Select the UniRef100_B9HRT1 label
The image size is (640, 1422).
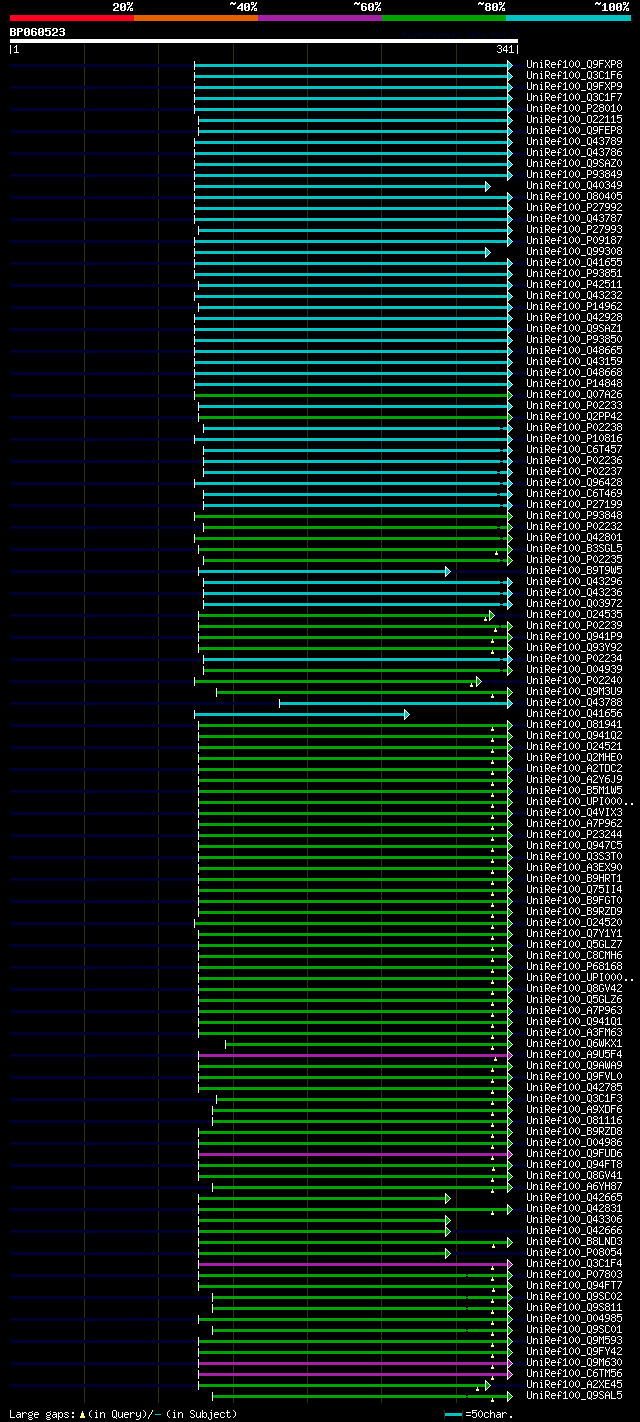[x=574, y=879]
